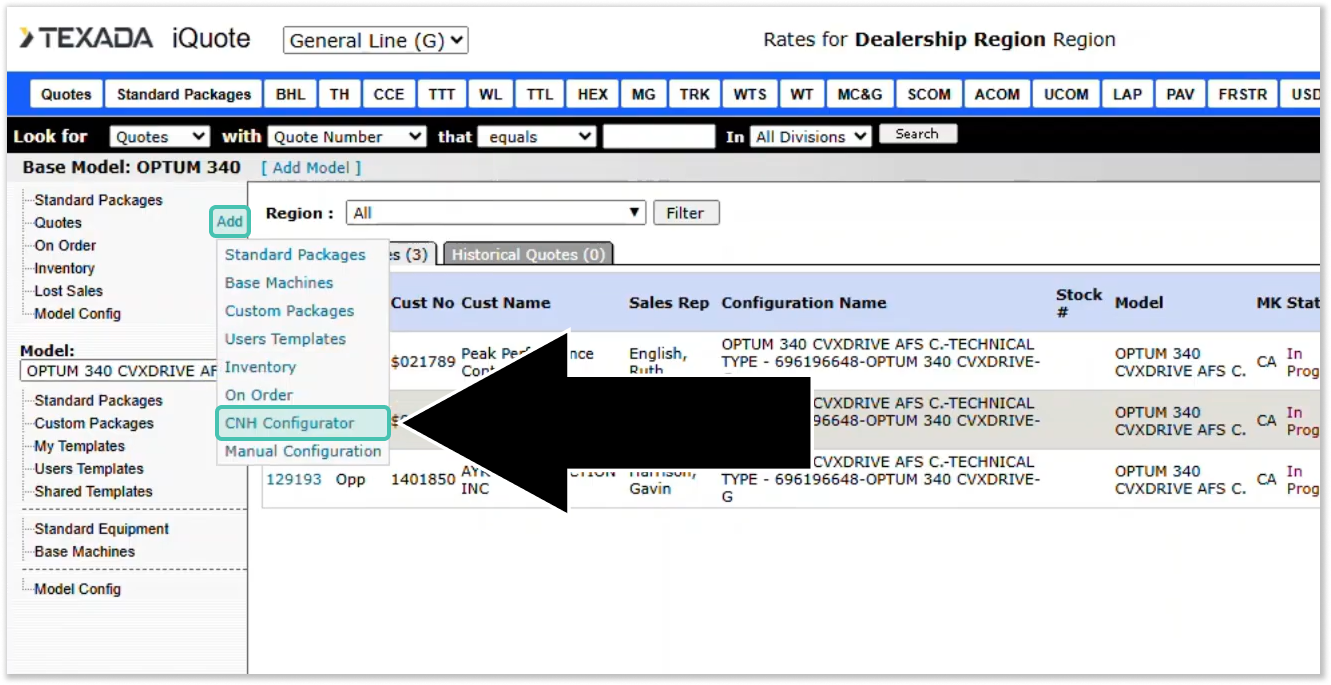Select the TRK category tab
The height and width of the screenshot is (685, 1331).
[695, 94]
